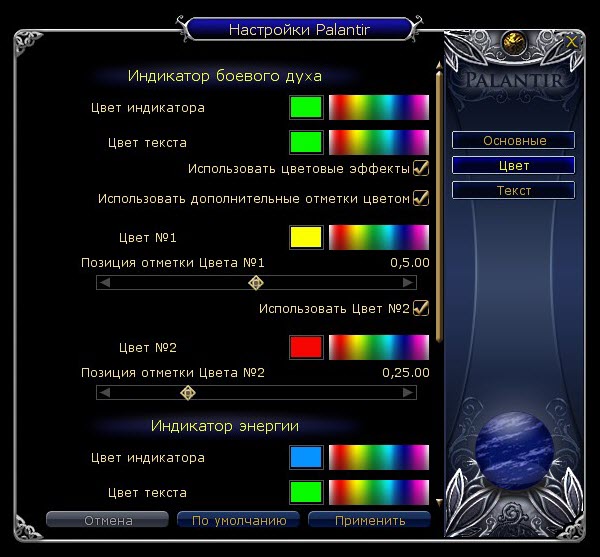Screen dimensions: 600x557
Task: Uncheck Использовать Цвет №2 option
Action: pyautogui.click(x=421, y=308)
